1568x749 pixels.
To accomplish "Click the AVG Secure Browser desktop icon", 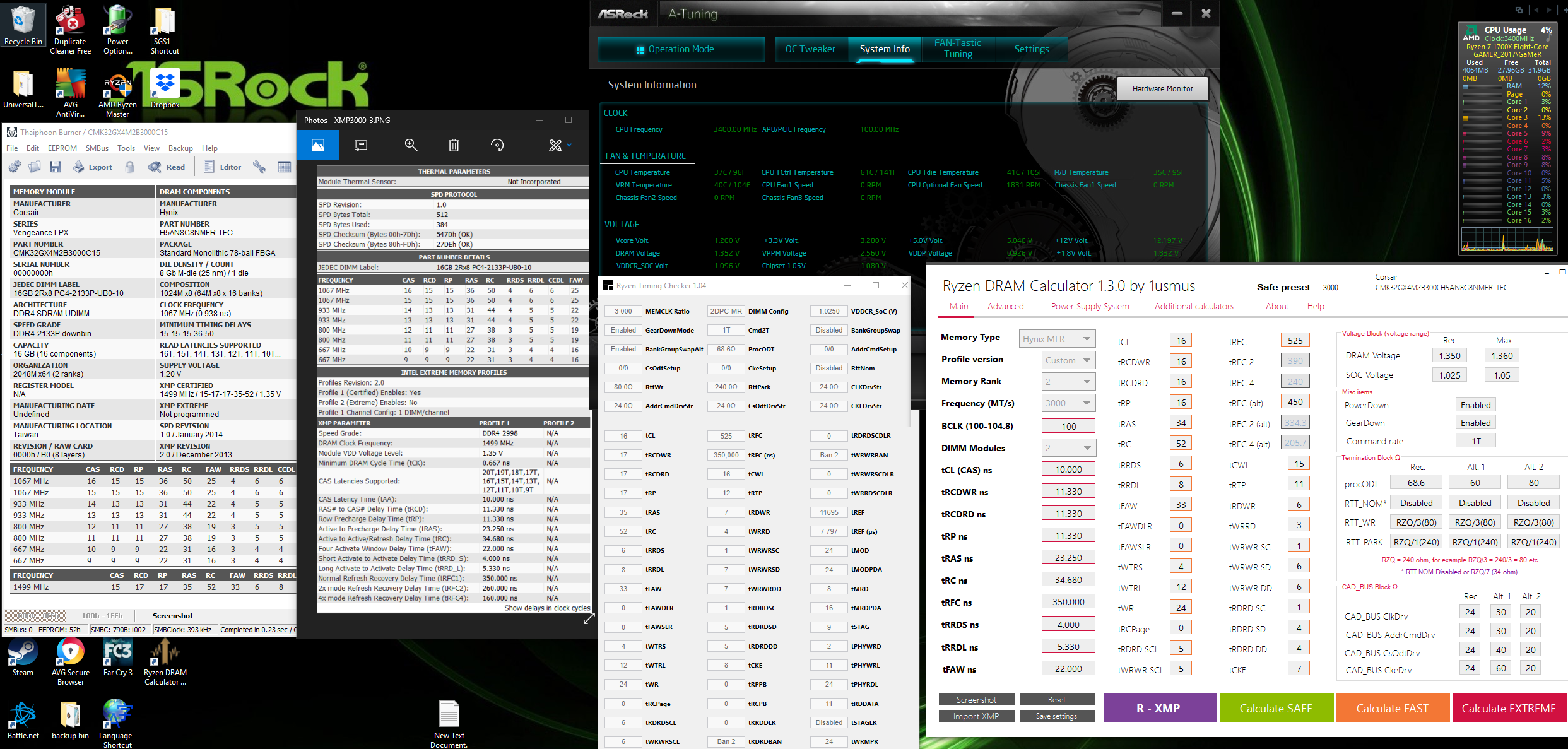I will pos(70,661).
